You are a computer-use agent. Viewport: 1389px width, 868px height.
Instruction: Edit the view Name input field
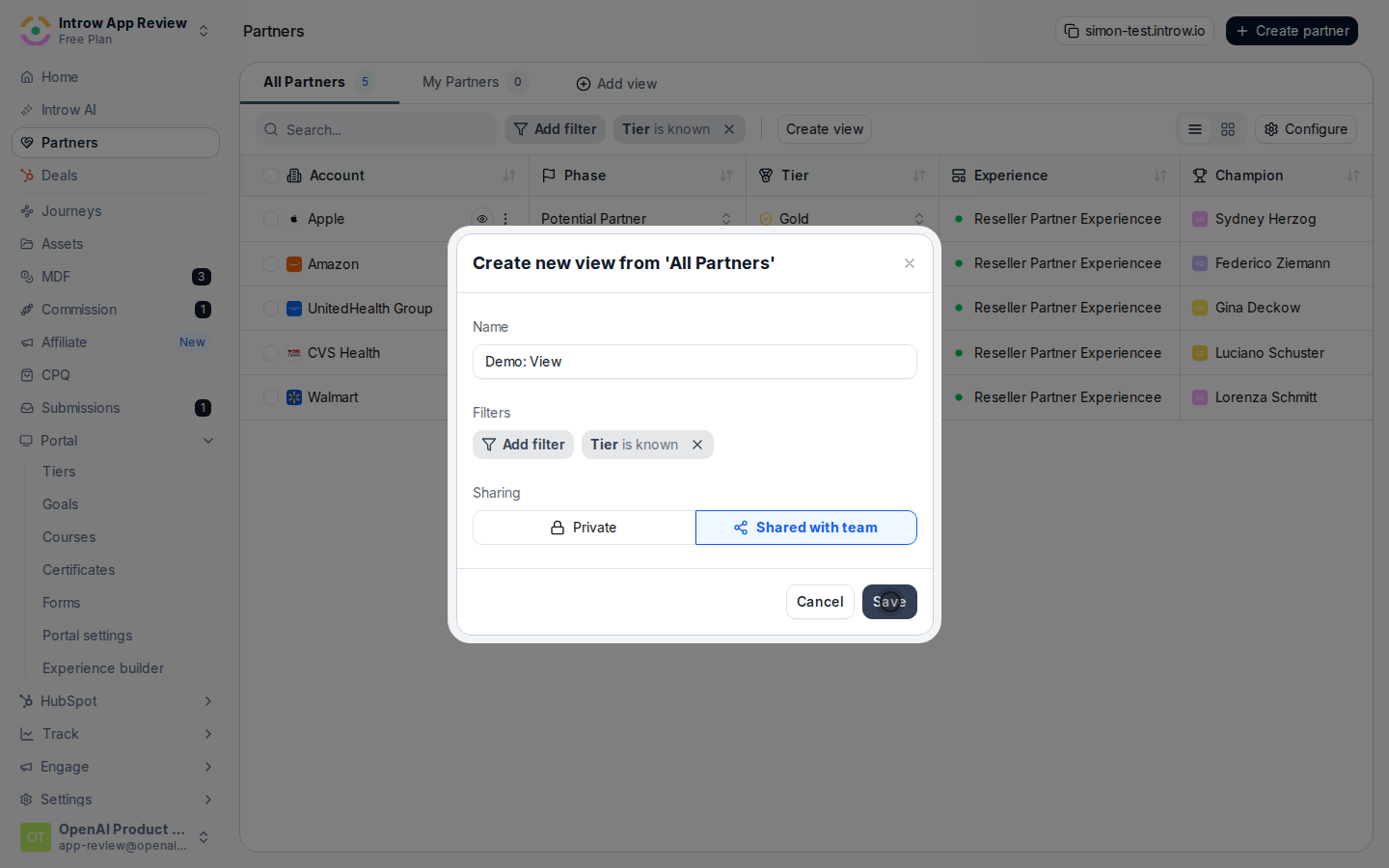coord(694,362)
